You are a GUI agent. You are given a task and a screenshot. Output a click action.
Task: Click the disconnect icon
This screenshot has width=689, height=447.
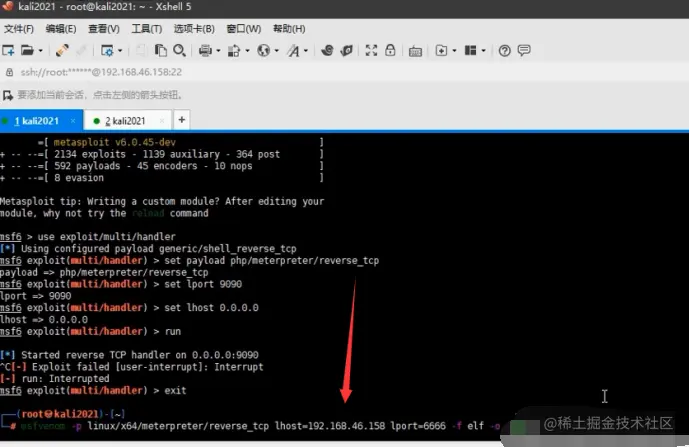(81, 51)
